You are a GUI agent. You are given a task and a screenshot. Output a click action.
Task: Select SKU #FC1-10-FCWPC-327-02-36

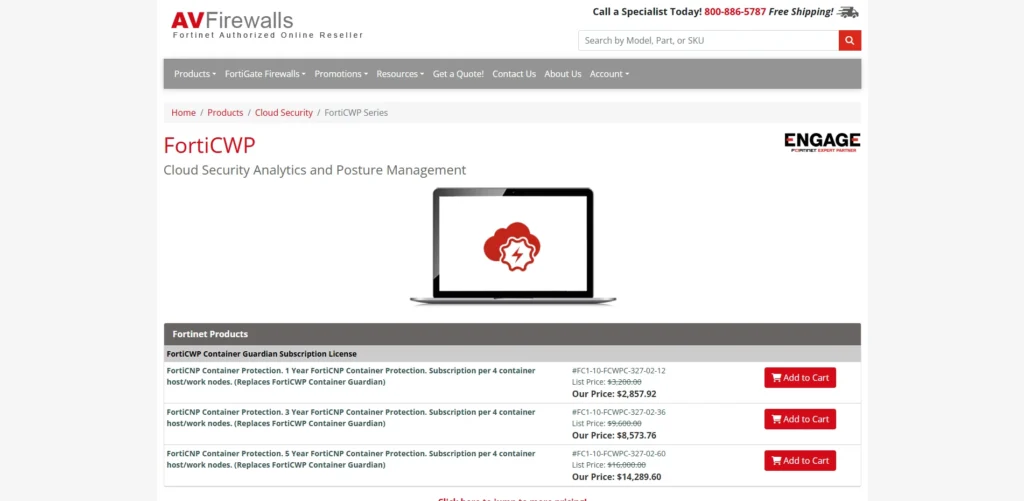pos(618,412)
